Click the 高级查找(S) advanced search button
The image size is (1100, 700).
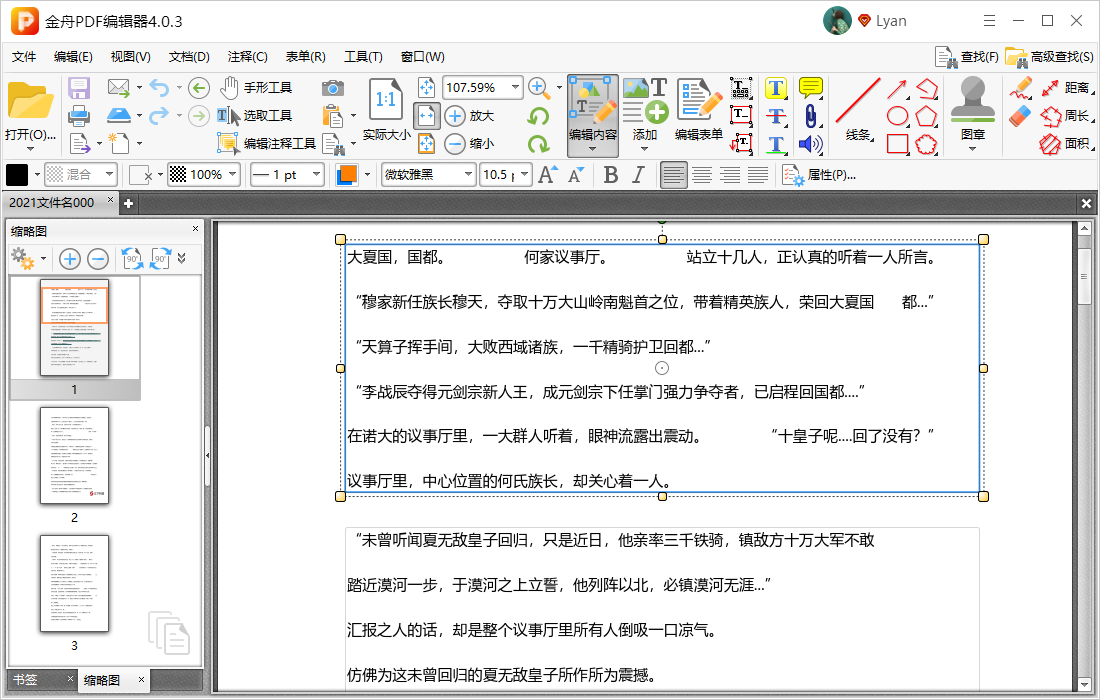pyautogui.click(x=1046, y=57)
